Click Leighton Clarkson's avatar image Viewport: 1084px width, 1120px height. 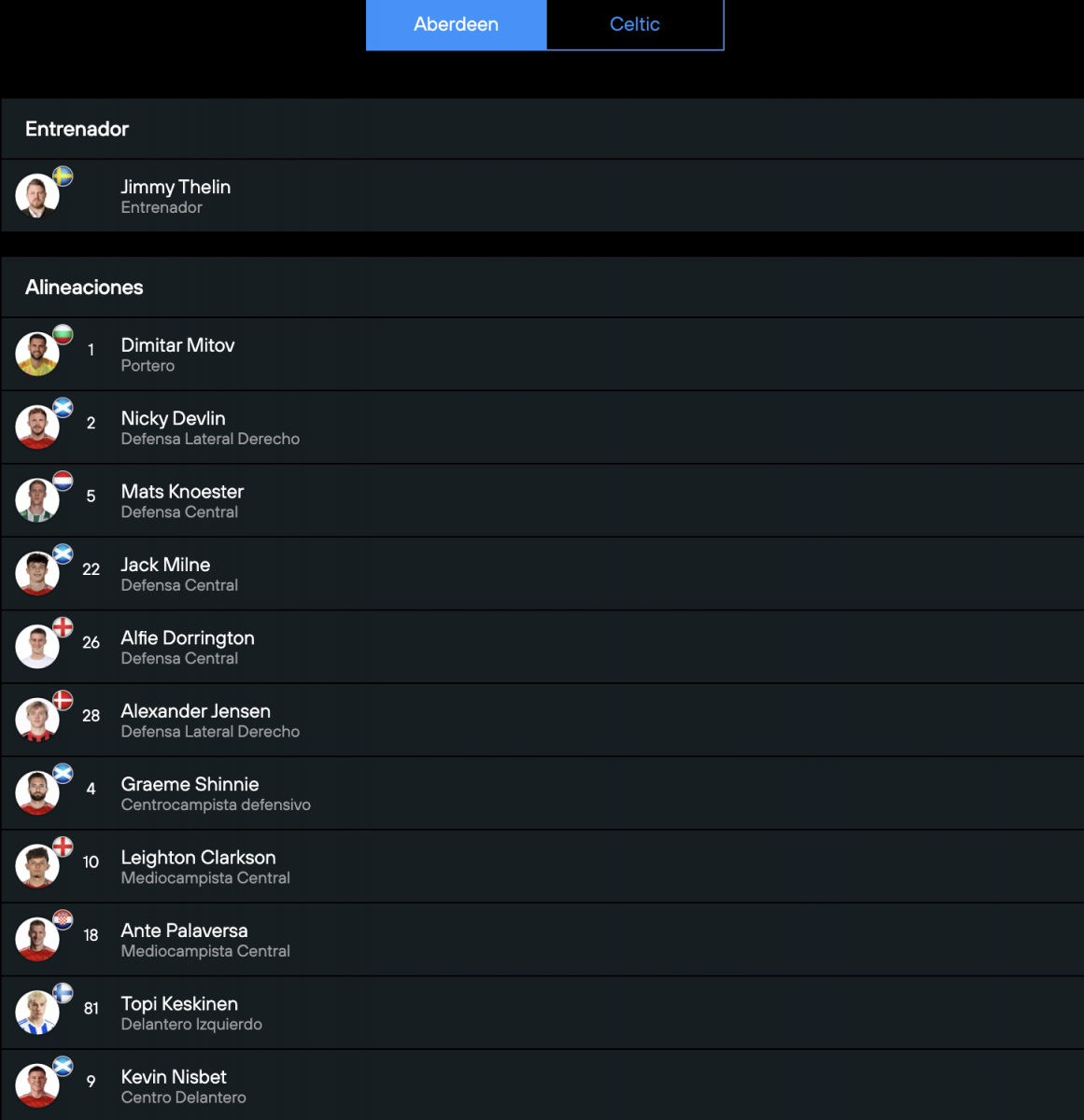click(37, 867)
